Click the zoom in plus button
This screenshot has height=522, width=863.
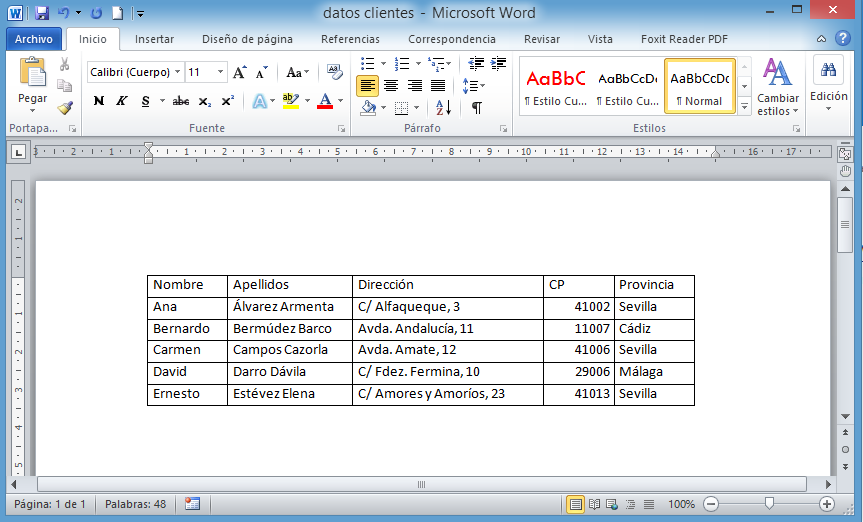(826, 504)
